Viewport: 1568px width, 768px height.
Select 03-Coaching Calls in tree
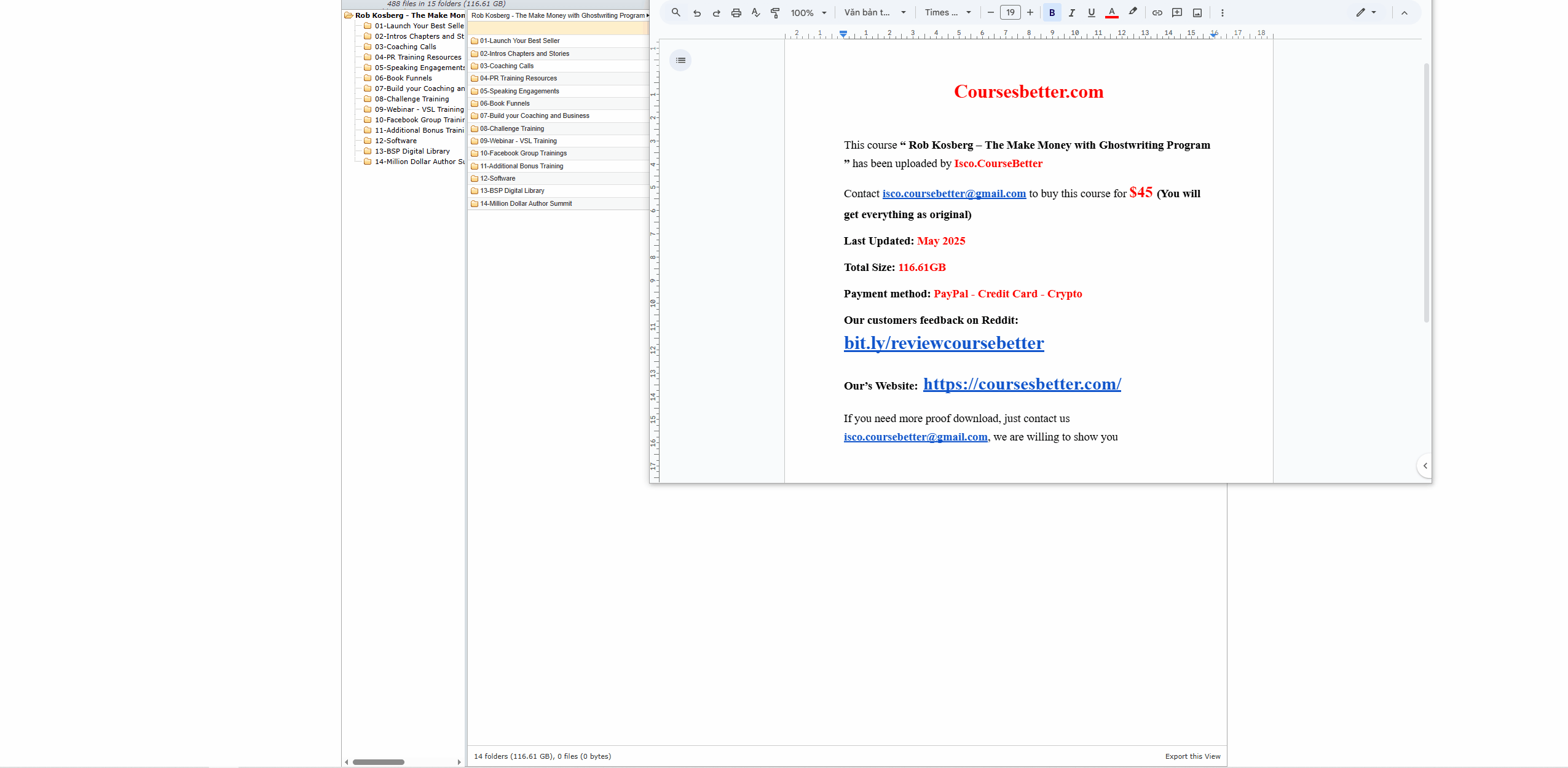(406, 47)
